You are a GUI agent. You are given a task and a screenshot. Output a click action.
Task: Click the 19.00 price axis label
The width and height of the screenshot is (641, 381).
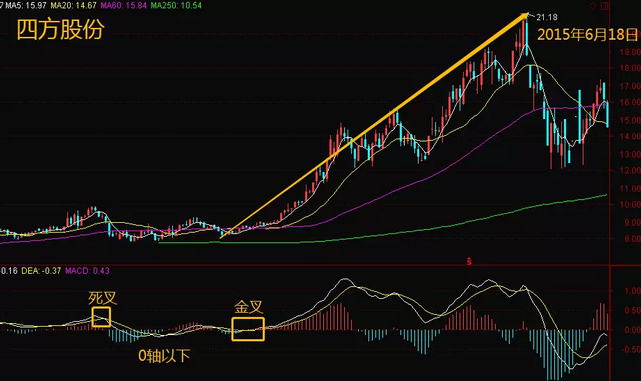(630, 52)
